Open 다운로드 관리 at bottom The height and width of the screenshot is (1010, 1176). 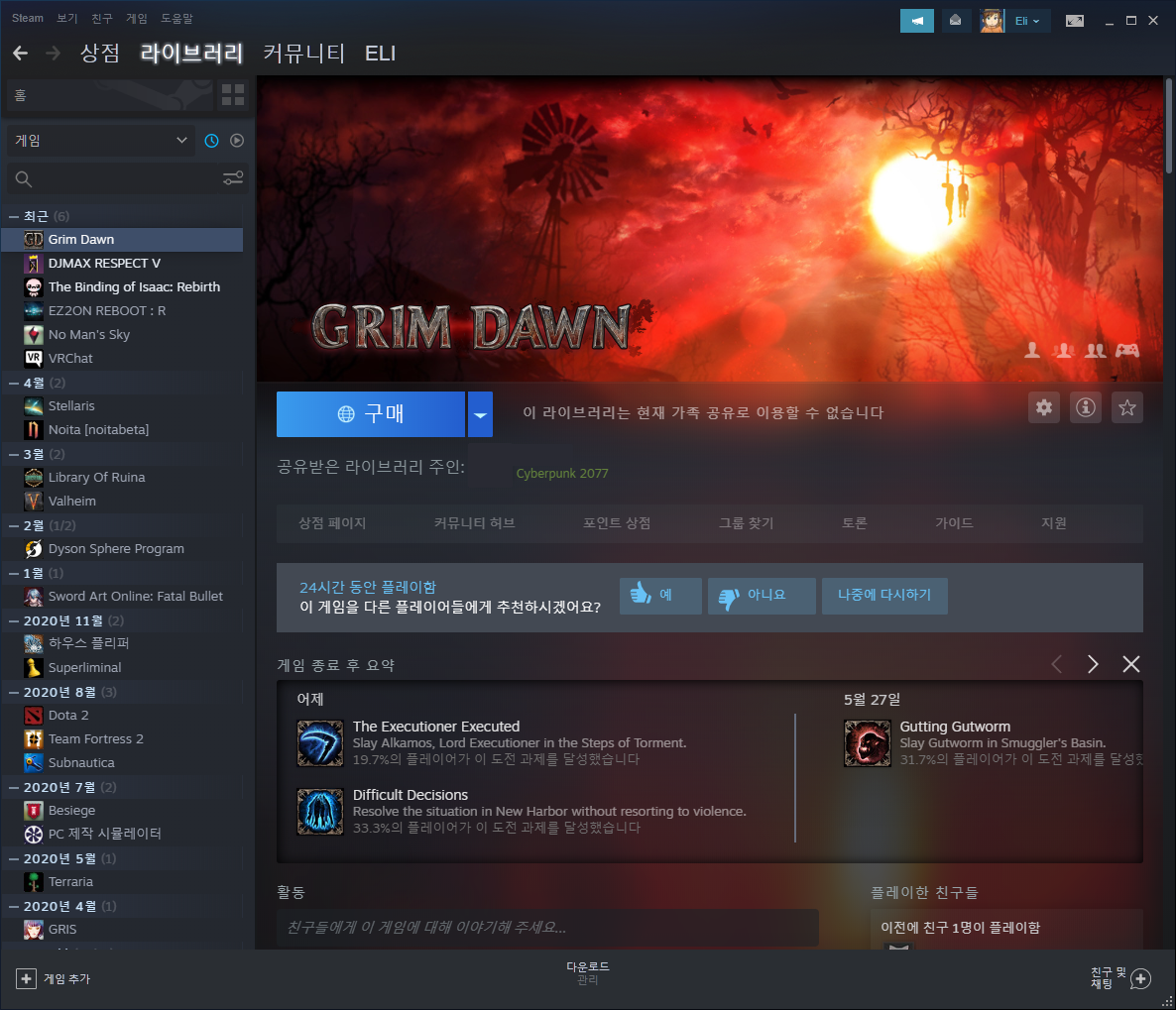(587, 973)
